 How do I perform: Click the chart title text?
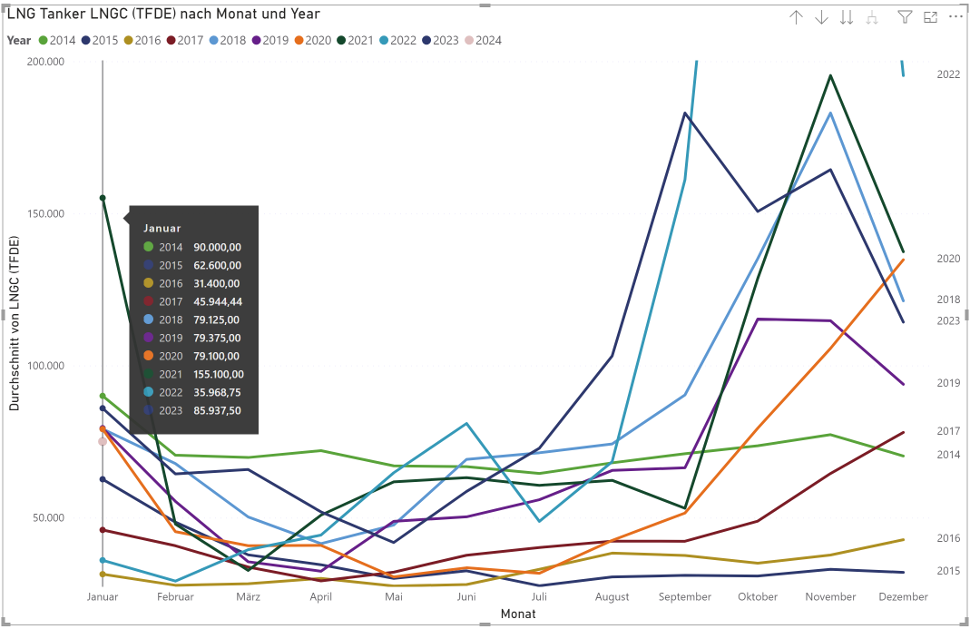pyautogui.click(x=164, y=14)
